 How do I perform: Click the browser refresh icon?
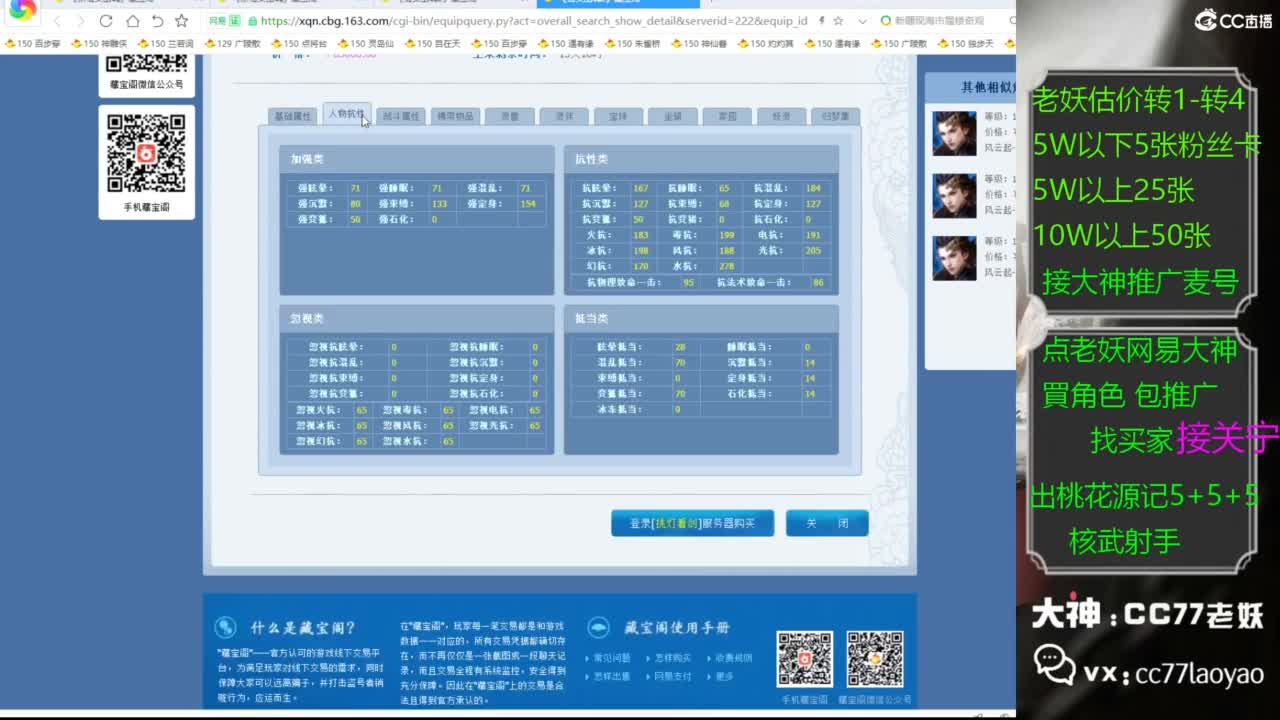[104, 20]
